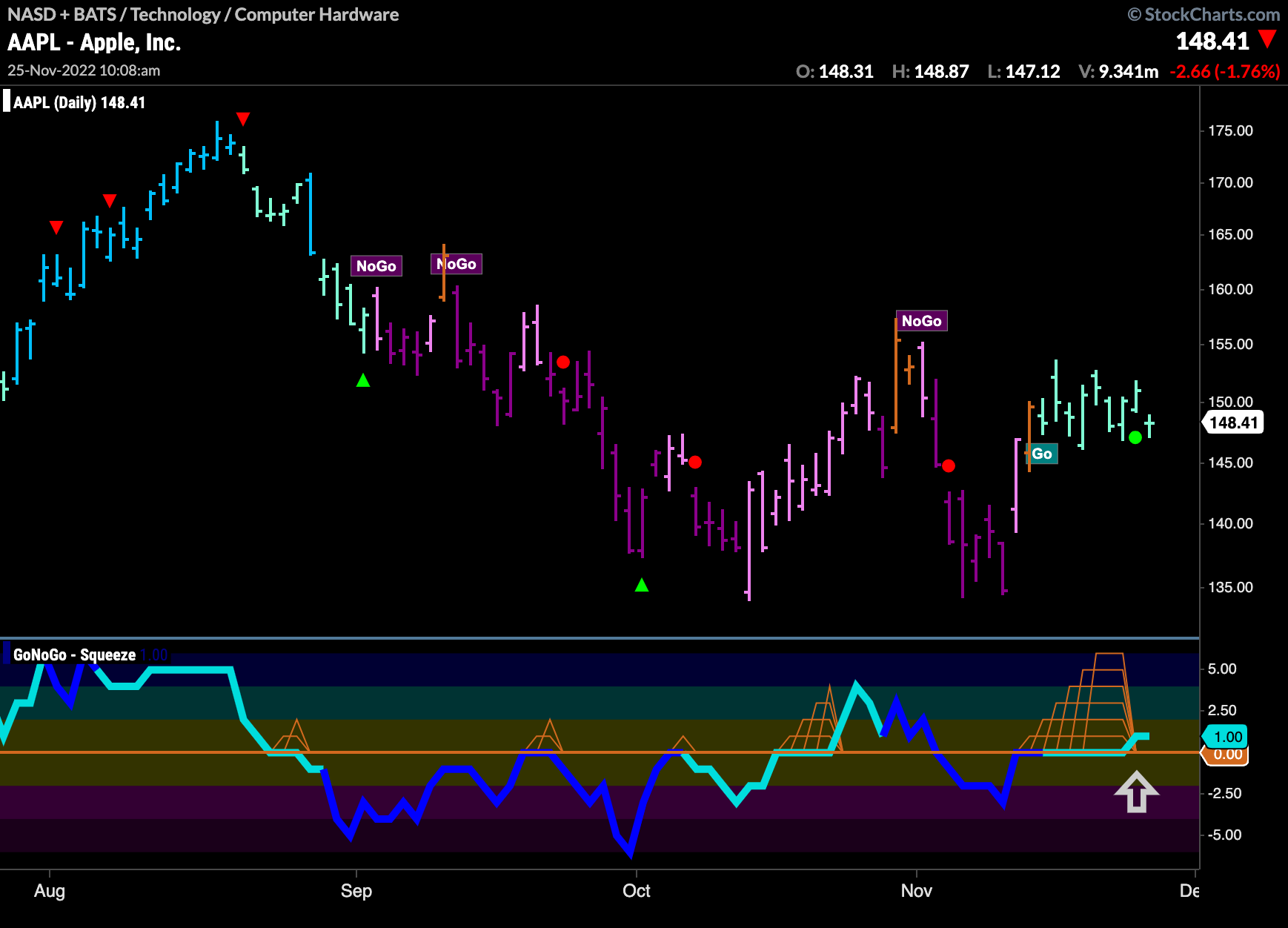Click the 170.00 price axis label

[1230, 182]
